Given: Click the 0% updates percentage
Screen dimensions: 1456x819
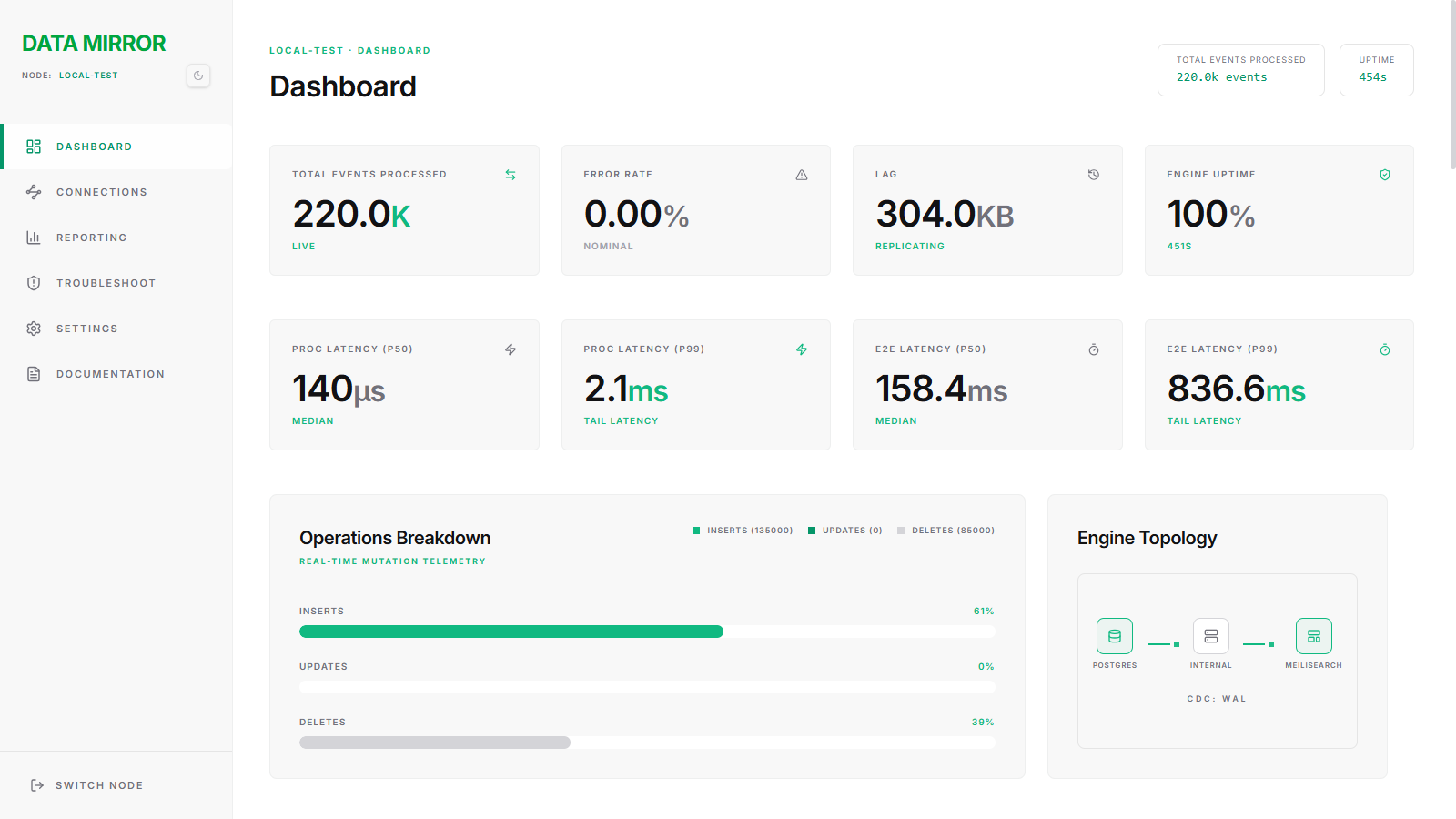Looking at the screenshot, I should 986,667.
